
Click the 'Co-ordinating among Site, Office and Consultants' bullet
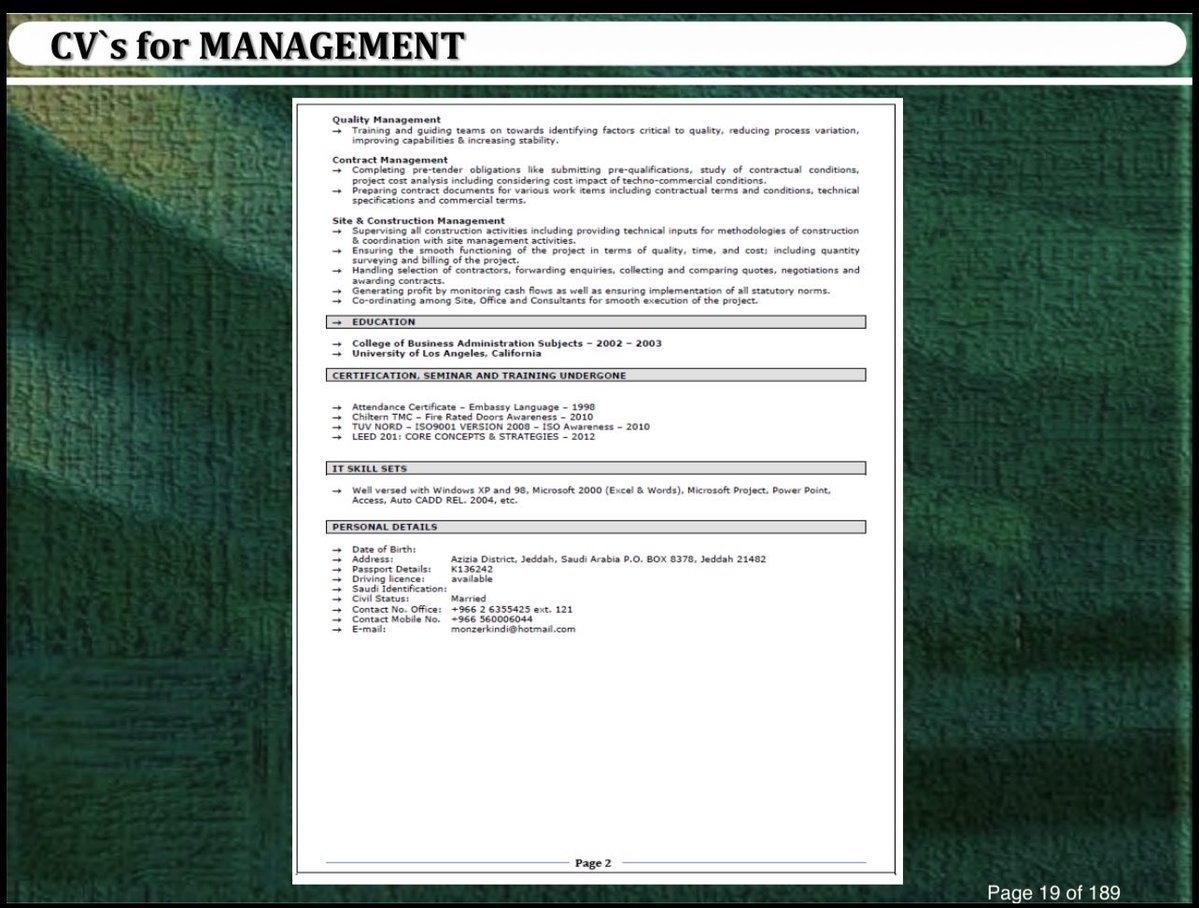point(554,301)
